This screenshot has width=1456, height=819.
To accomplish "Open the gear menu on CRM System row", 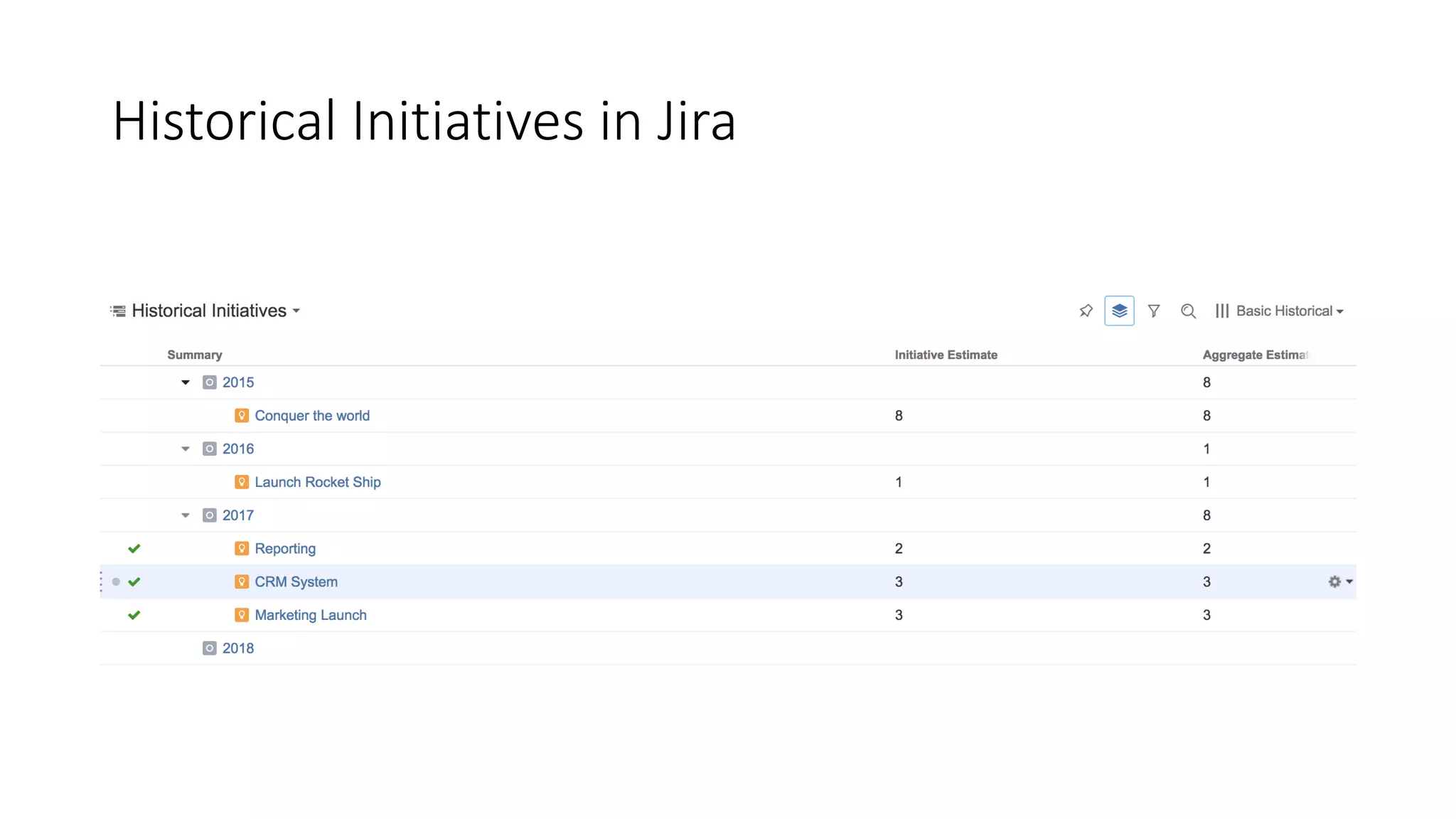I will point(1340,582).
